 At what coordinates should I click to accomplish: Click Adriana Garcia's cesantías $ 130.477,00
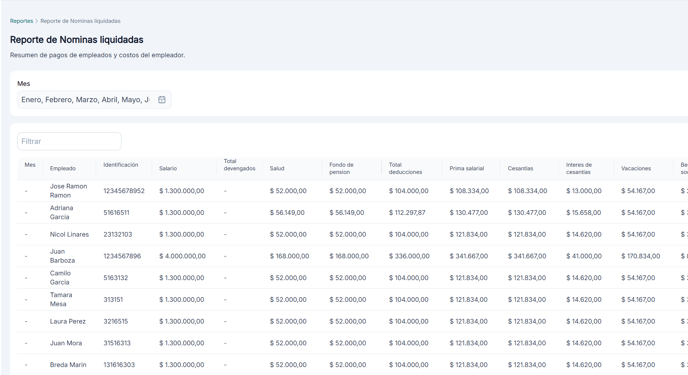pyautogui.click(x=527, y=212)
